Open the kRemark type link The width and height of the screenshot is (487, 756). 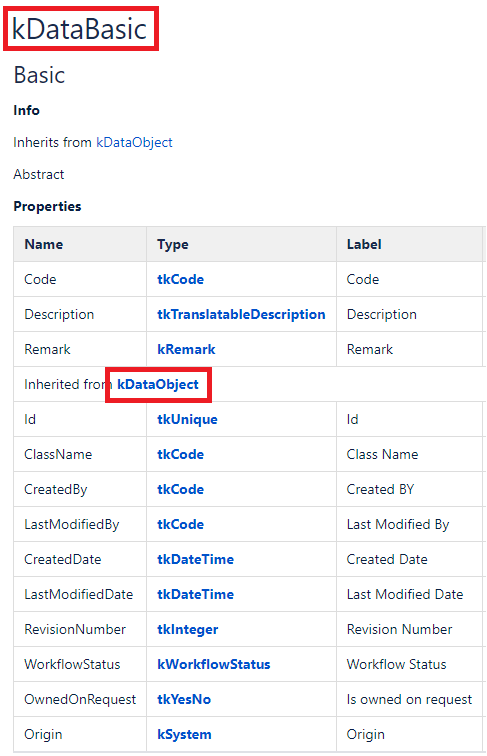click(x=186, y=350)
